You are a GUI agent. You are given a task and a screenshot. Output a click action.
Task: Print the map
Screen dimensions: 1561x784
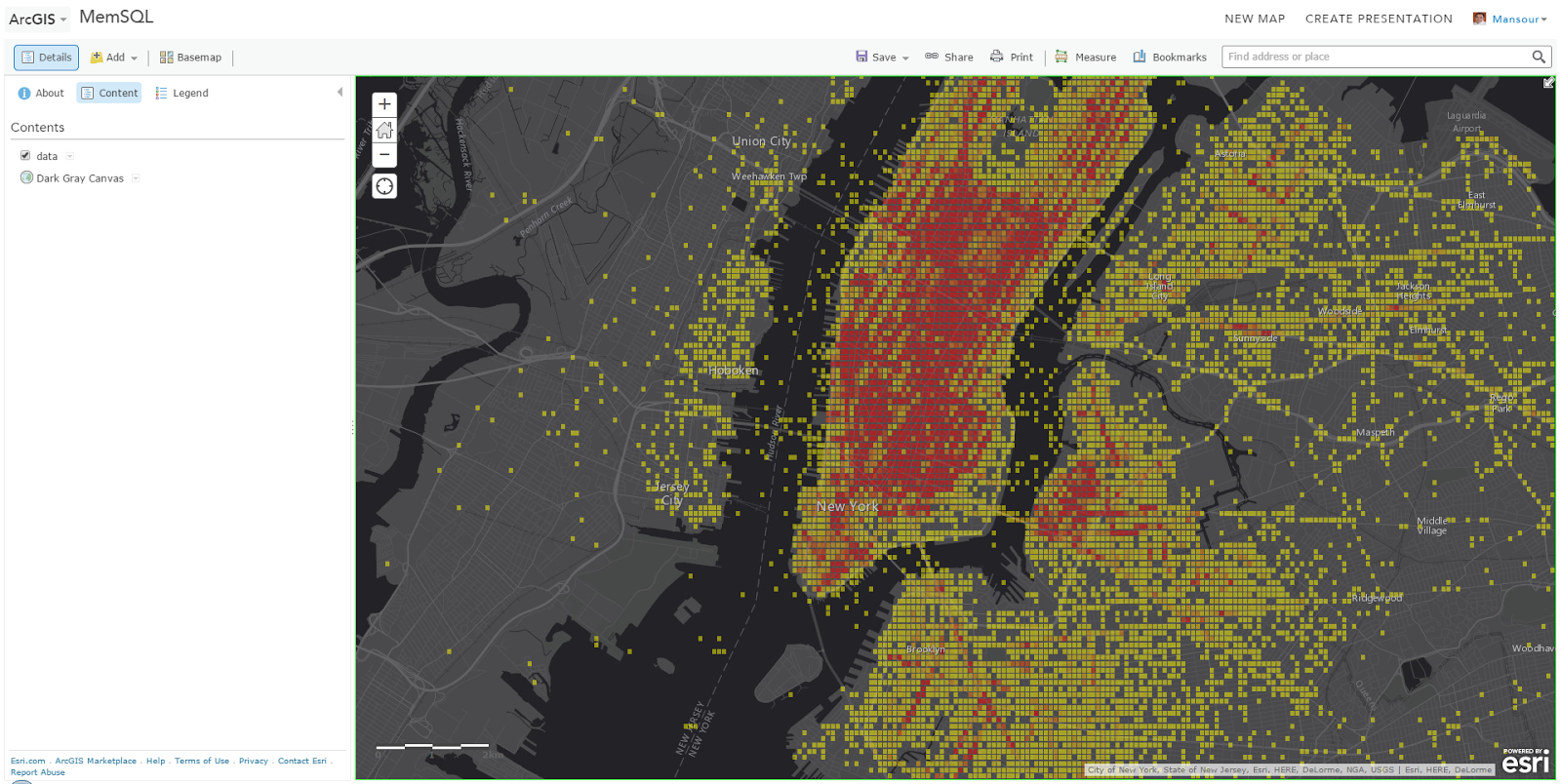click(1011, 58)
